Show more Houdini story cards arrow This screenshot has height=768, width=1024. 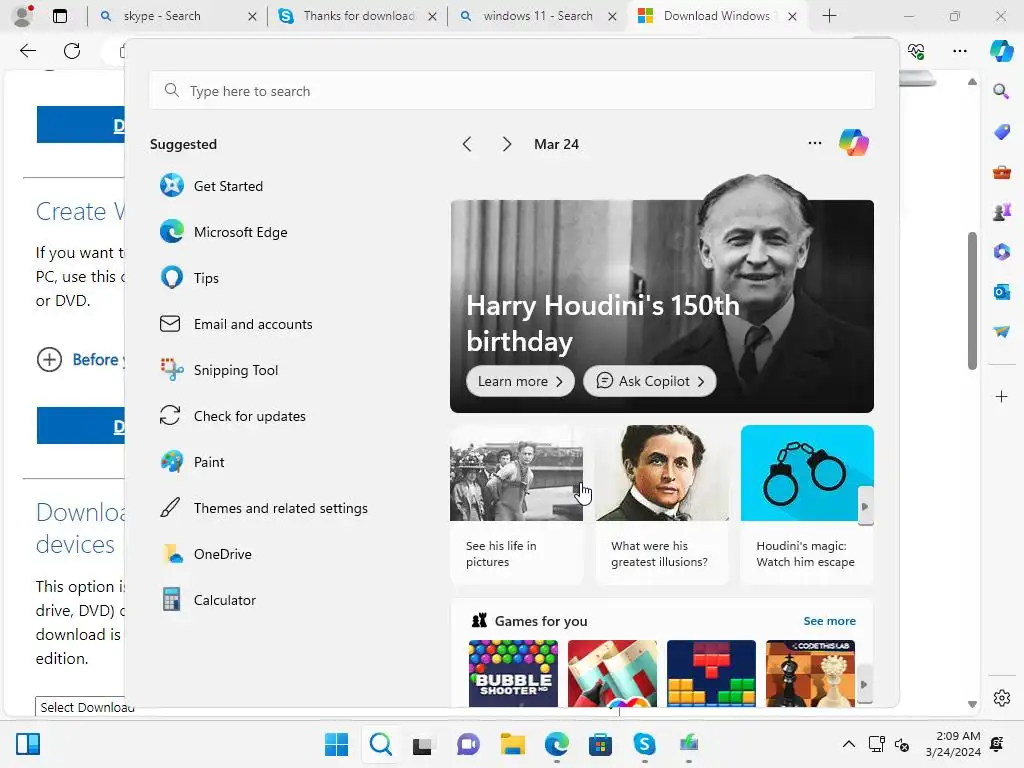click(x=865, y=506)
